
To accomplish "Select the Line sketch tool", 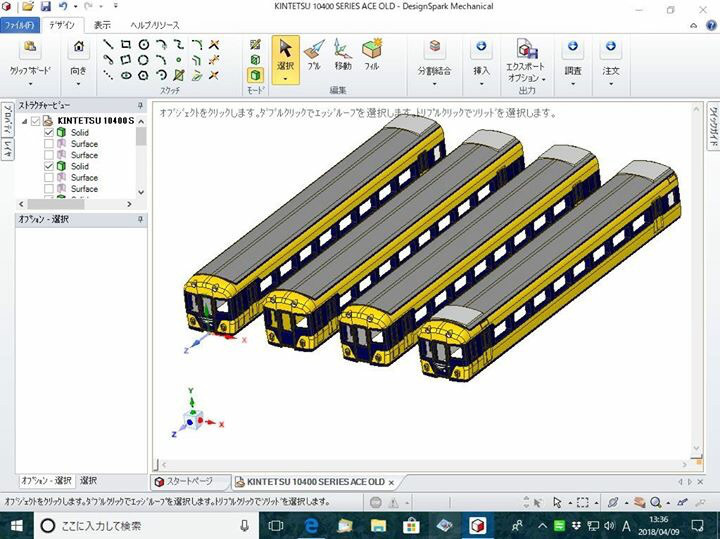I will tap(108, 45).
